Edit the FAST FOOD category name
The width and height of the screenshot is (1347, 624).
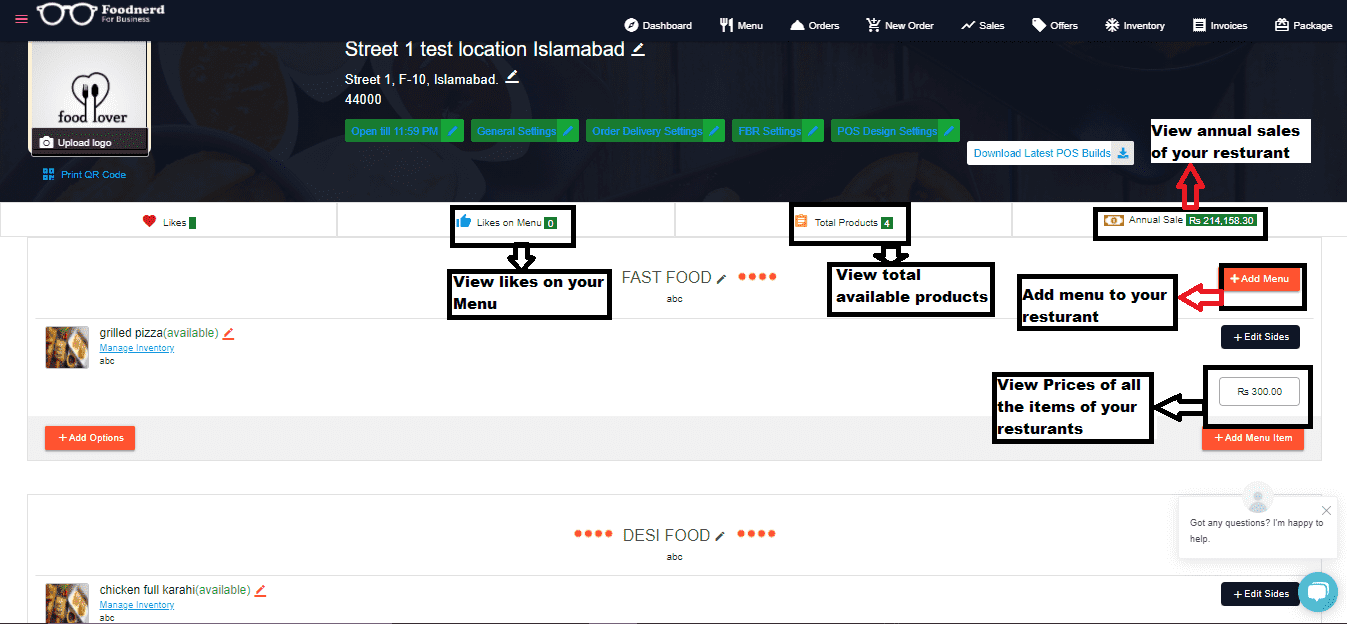(x=722, y=279)
